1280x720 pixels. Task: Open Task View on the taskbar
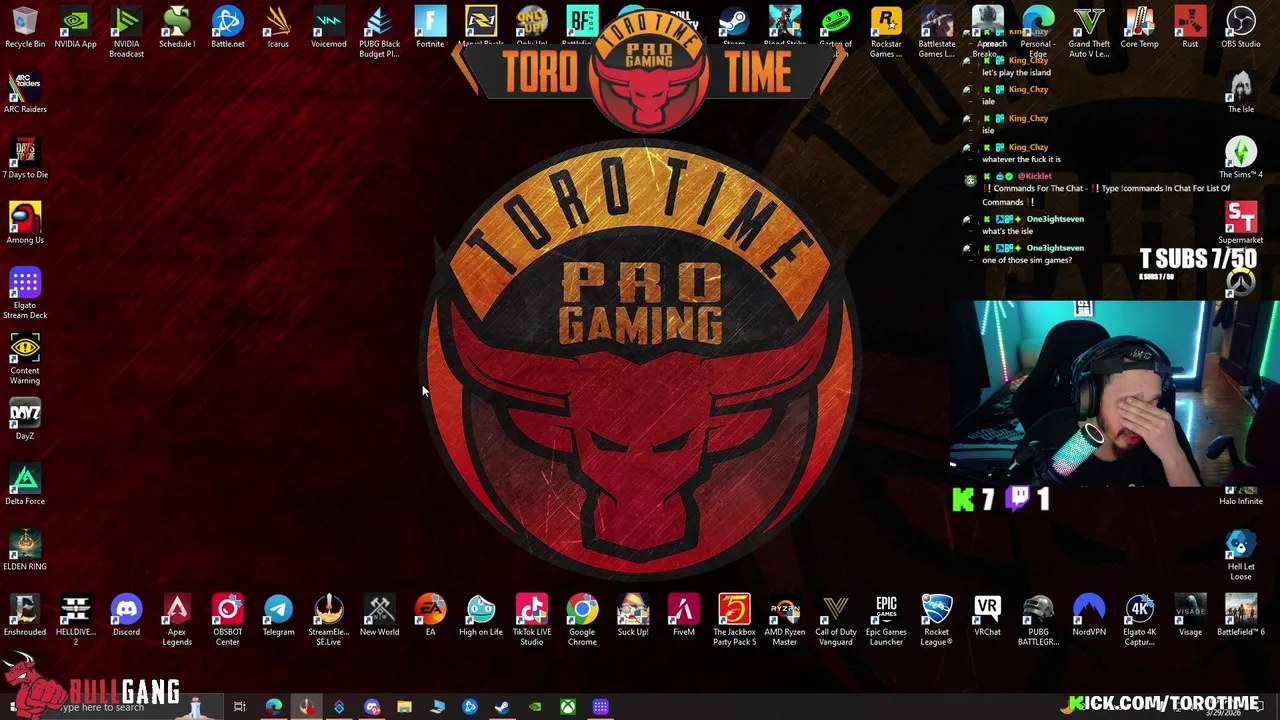(x=240, y=707)
